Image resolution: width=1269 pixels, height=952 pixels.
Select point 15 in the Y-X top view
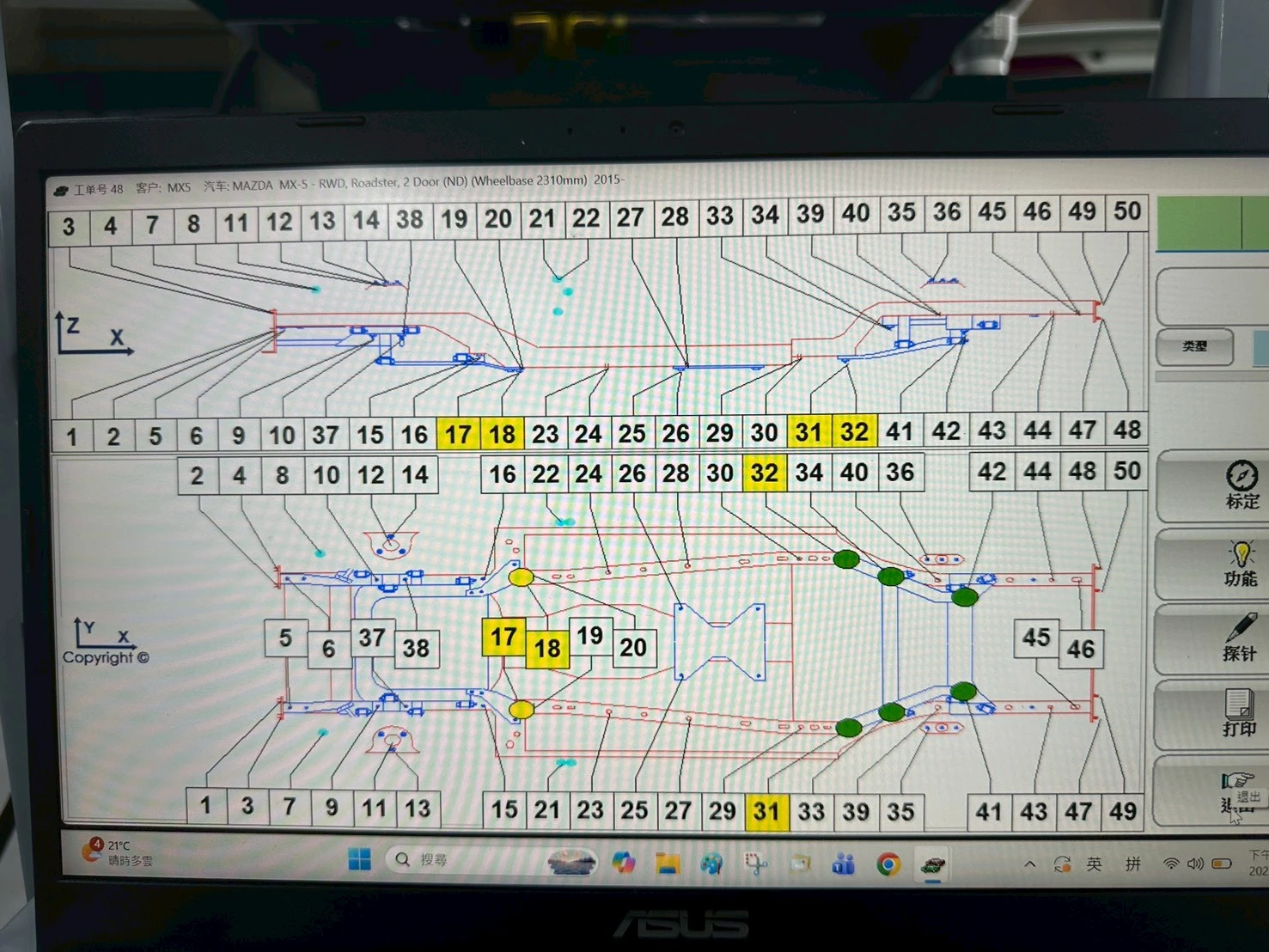[x=505, y=809]
